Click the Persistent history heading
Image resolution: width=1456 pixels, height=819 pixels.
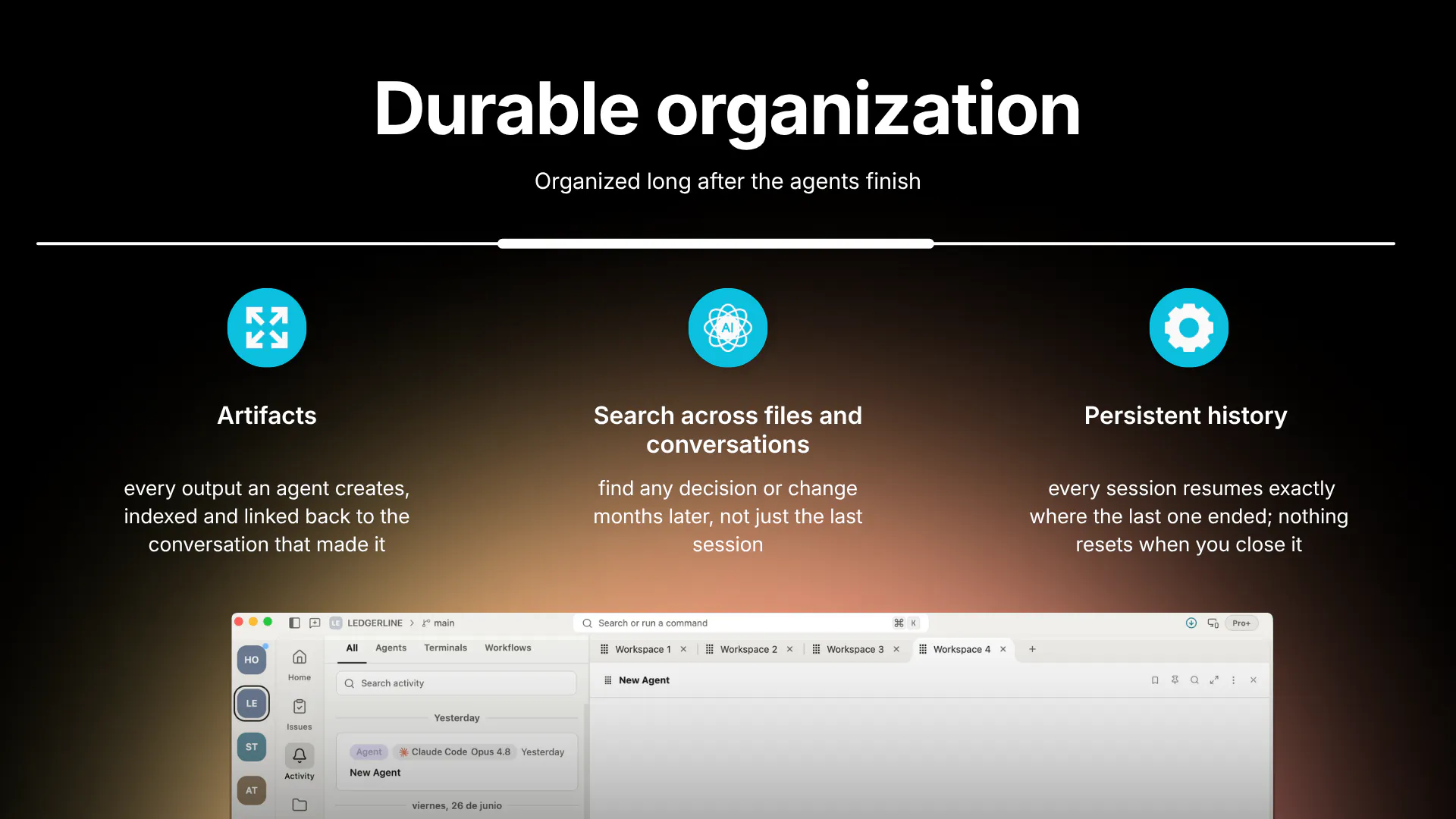click(x=1186, y=416)
